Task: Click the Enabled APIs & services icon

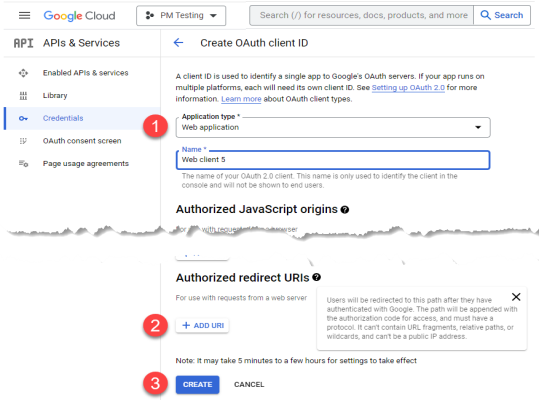Action: coord(23,73)
